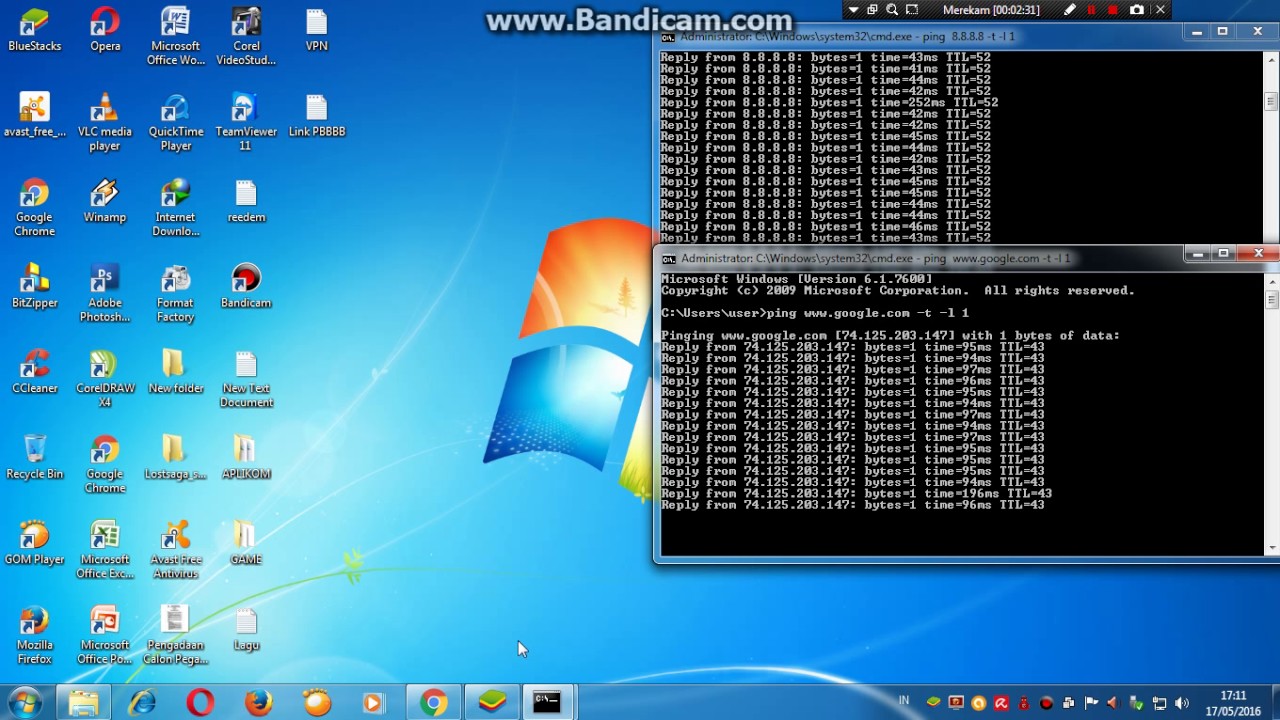Select the New Text Document icon
This screenshot has width=1280, height=720.
246,380
